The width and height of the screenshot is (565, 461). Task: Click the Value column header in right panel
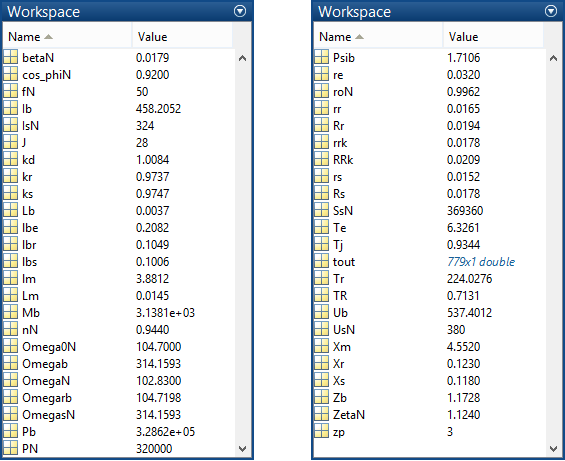493,36
